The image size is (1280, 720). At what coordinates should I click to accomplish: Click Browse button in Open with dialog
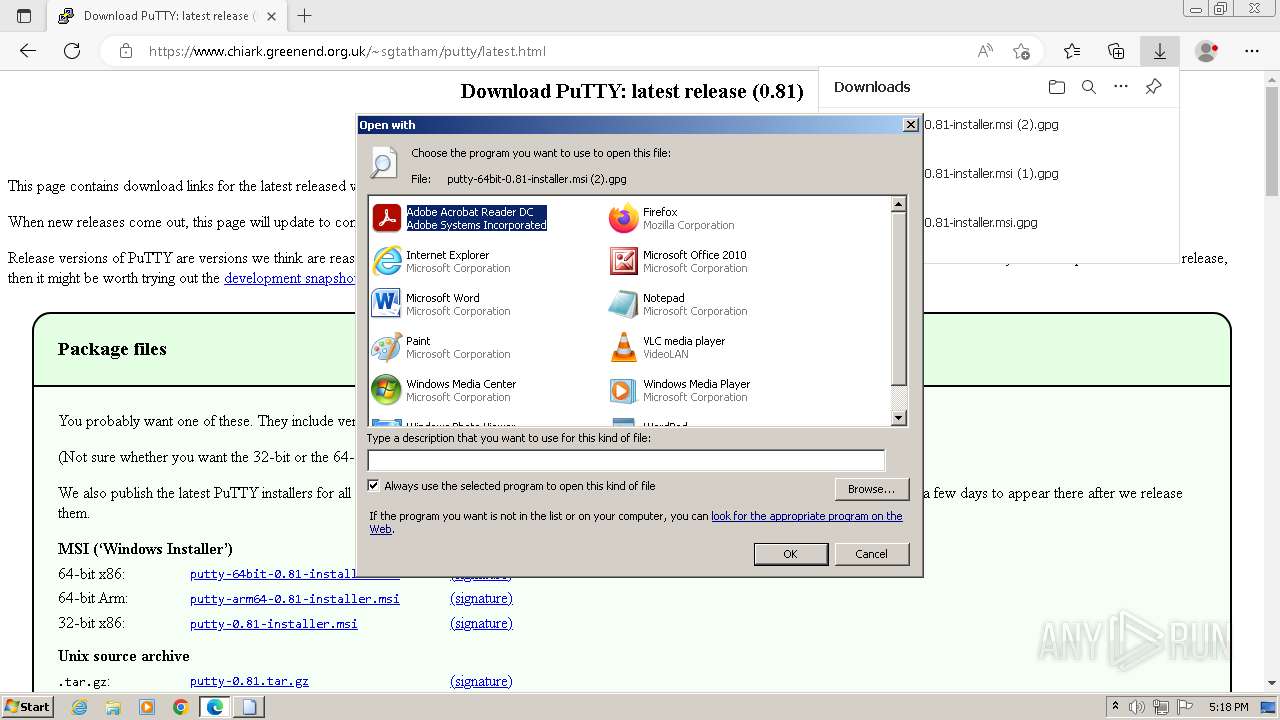pyautogui.click(x=871, y=489)
